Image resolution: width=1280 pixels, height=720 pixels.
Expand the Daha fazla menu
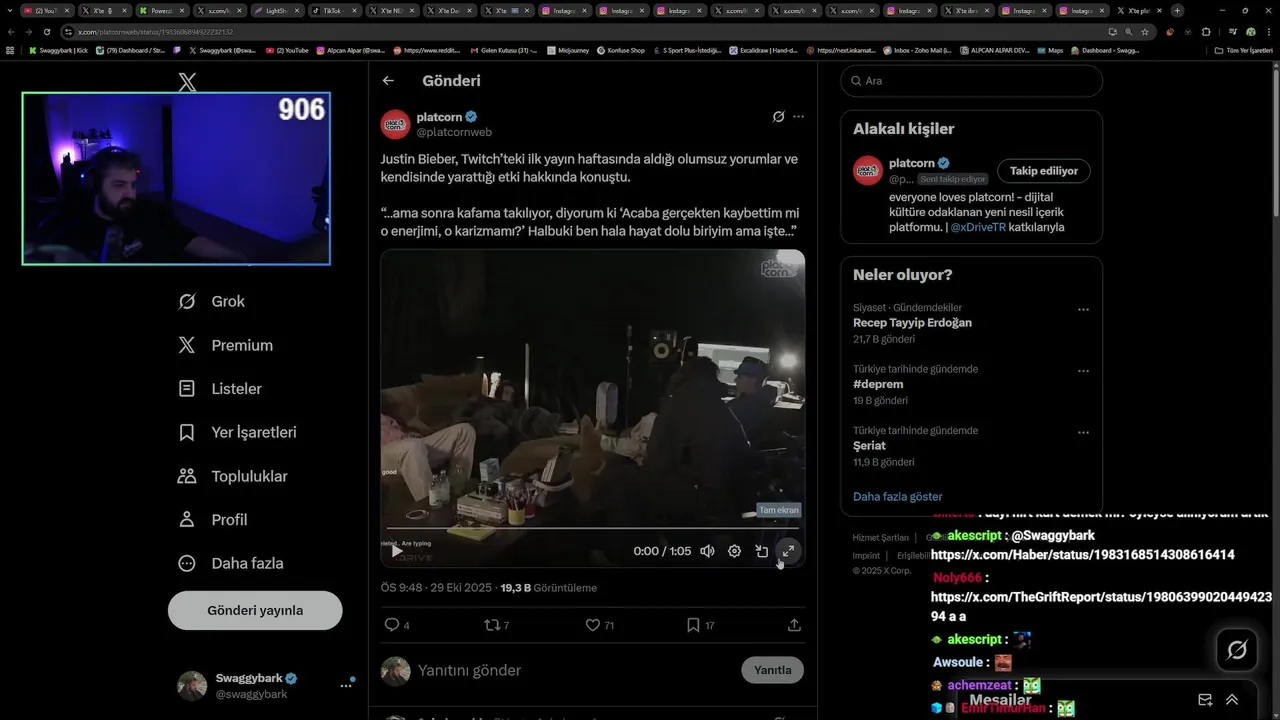(230, 563)
